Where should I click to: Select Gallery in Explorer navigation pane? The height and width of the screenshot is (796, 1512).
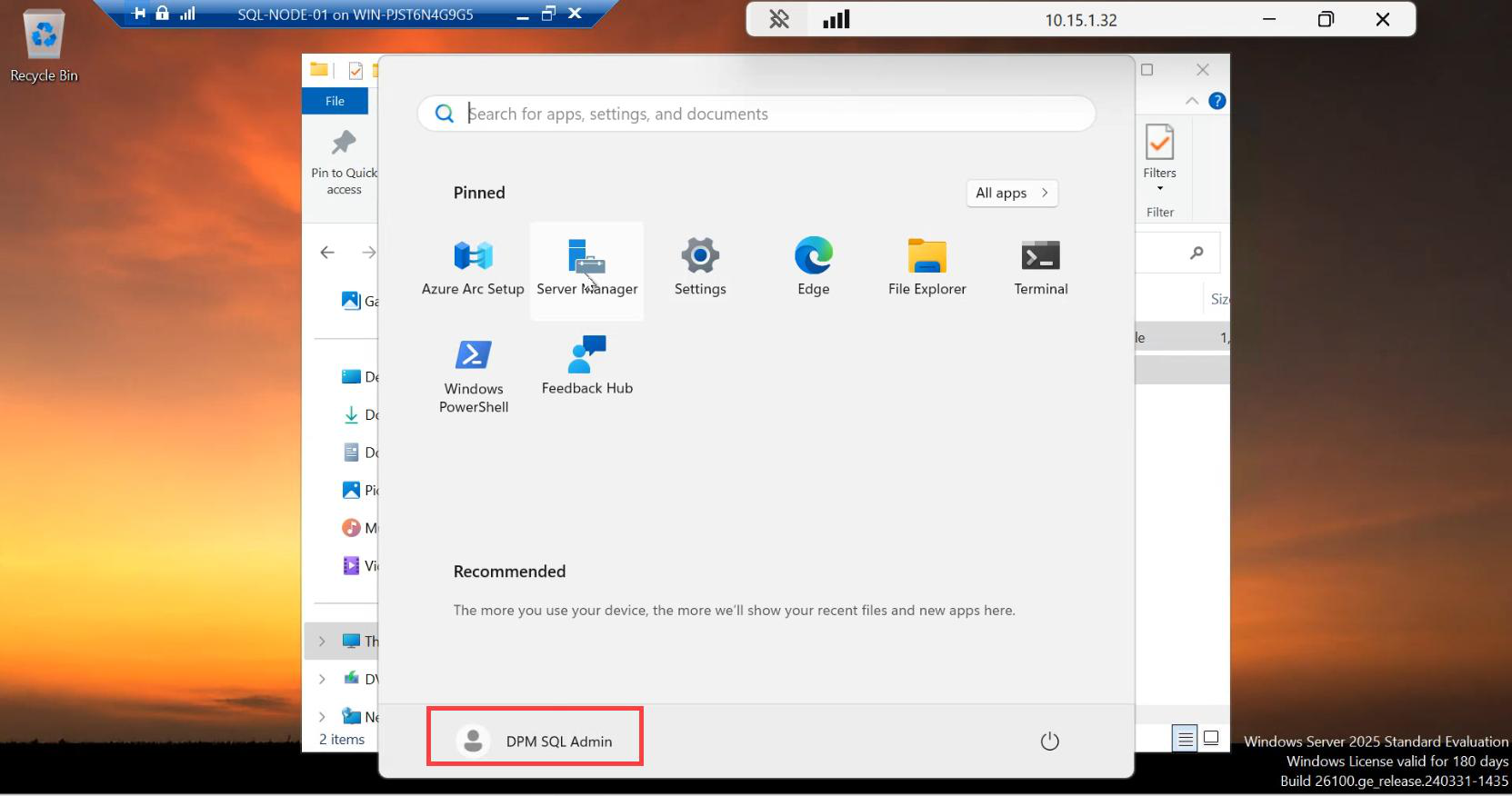[360, 301]
